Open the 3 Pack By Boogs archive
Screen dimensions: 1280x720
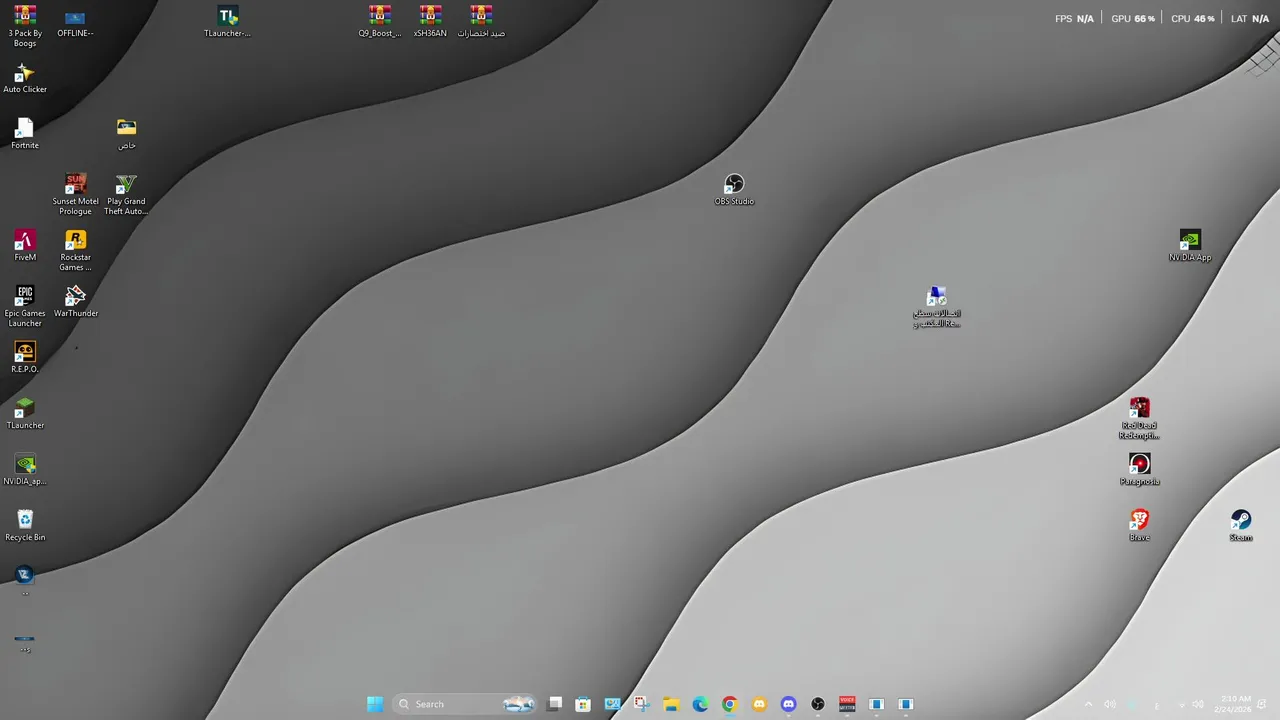tap(25, 26)
